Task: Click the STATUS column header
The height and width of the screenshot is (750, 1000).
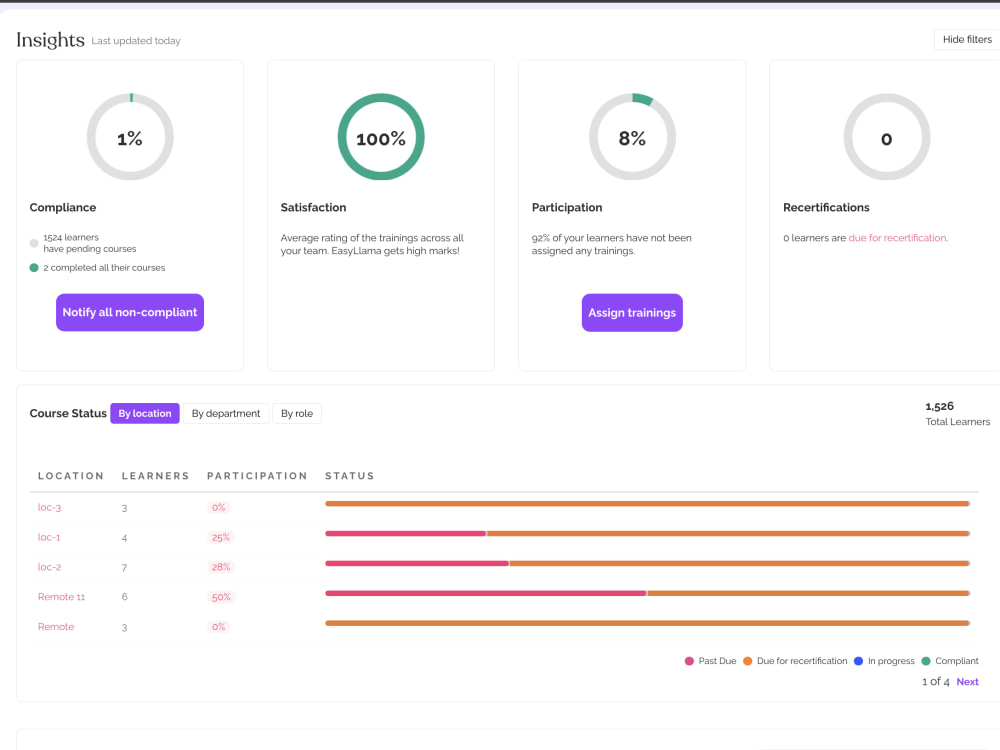Action: 349,476
